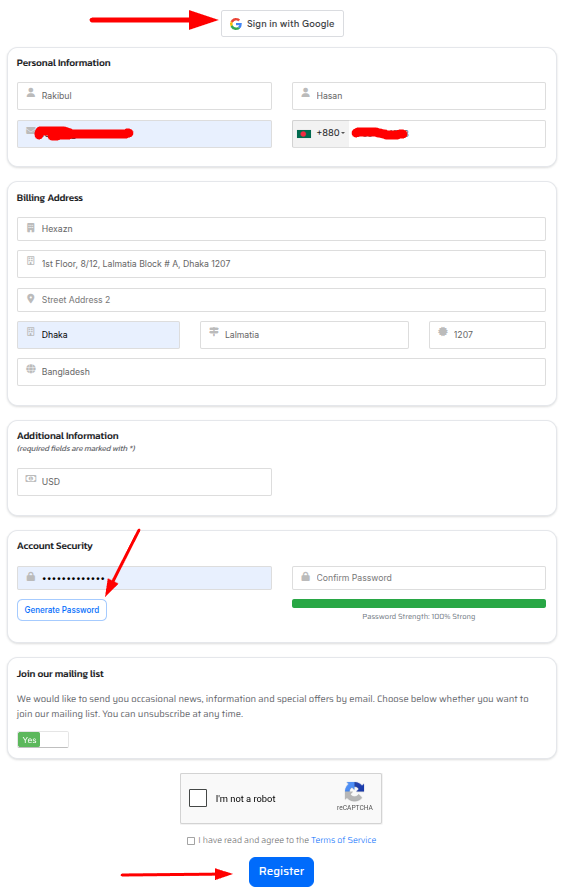Image resolution: width=566 pixels, height=889 pixels.
Task: Click the Generate Password button
Action: [62, 610]
